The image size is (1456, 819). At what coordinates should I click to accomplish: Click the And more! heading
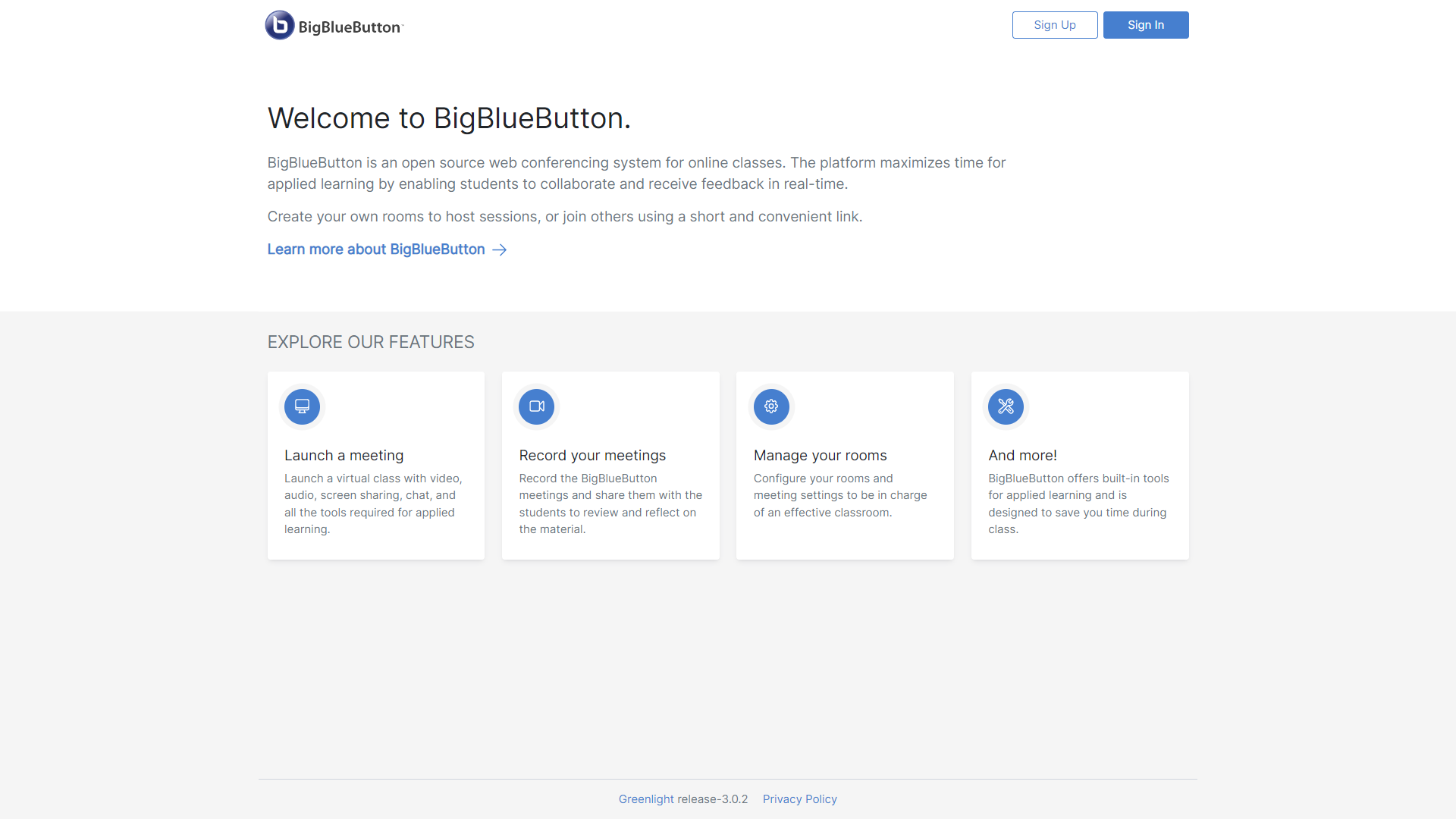pyautogui.click(x=1023, y=455)
